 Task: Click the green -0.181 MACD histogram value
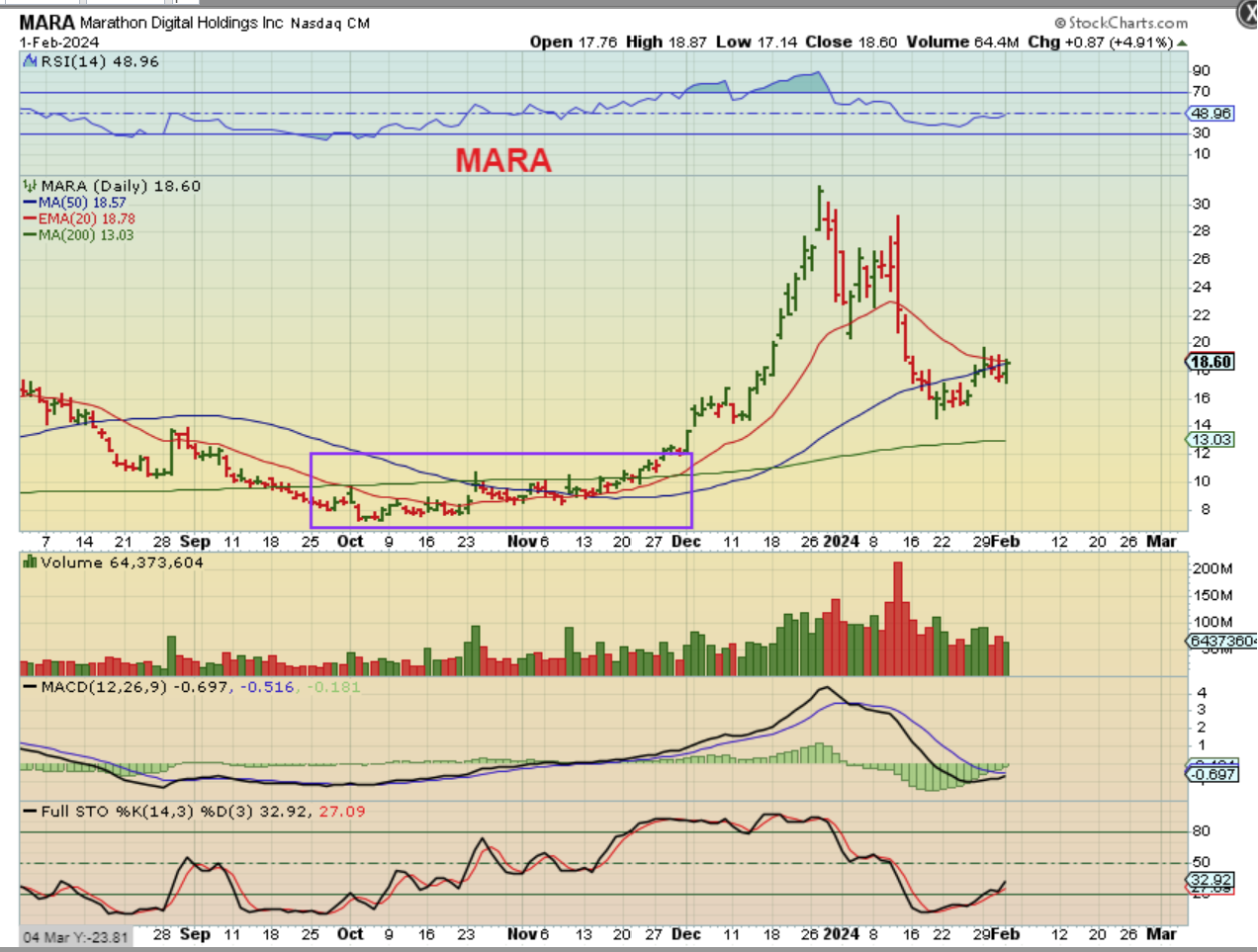tap(333, 687)
